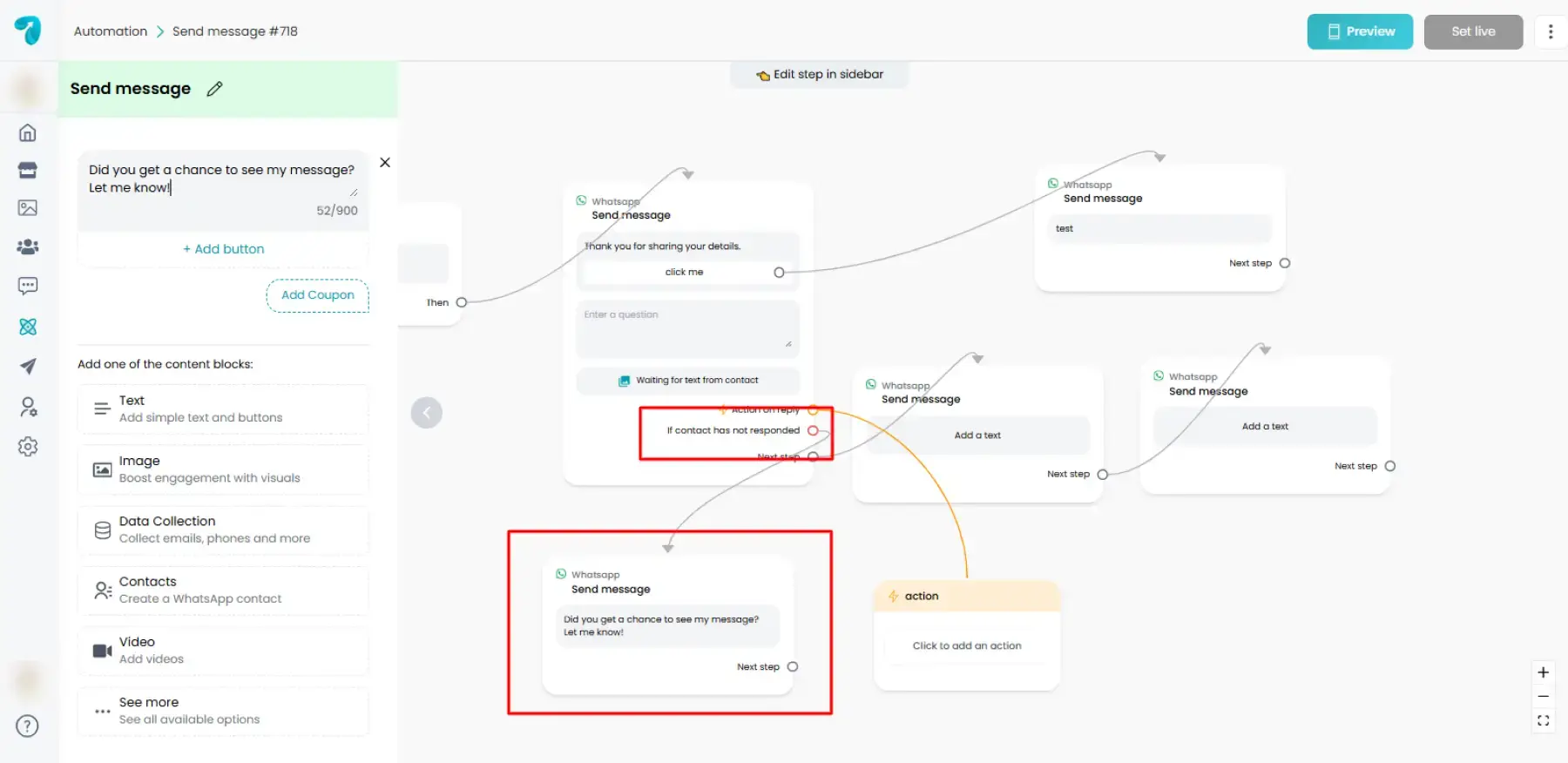This screenshot has width=1568, height=763.
Task: Expand 'See more' content block options
Action: pos(223,711)
